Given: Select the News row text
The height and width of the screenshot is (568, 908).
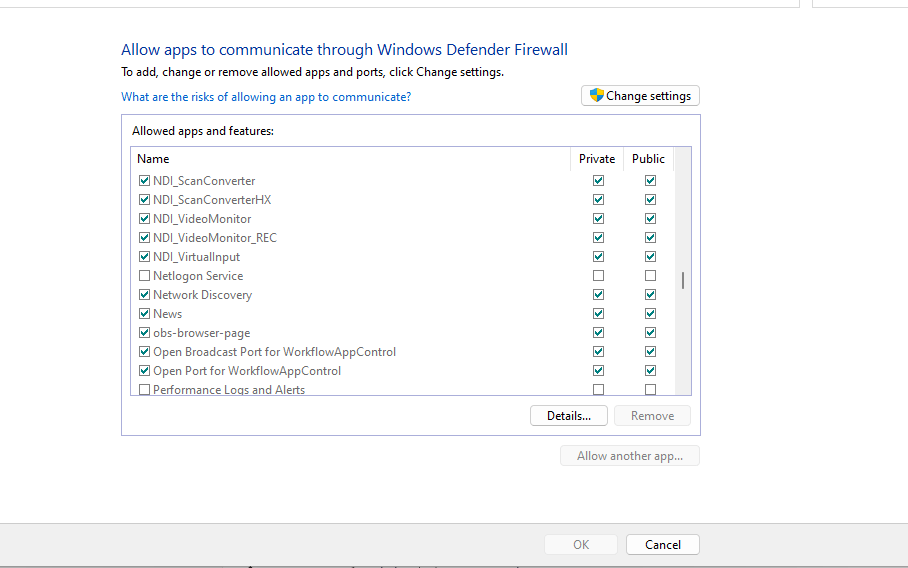Looking at the screenshot, I should click(x=167, y=314).
